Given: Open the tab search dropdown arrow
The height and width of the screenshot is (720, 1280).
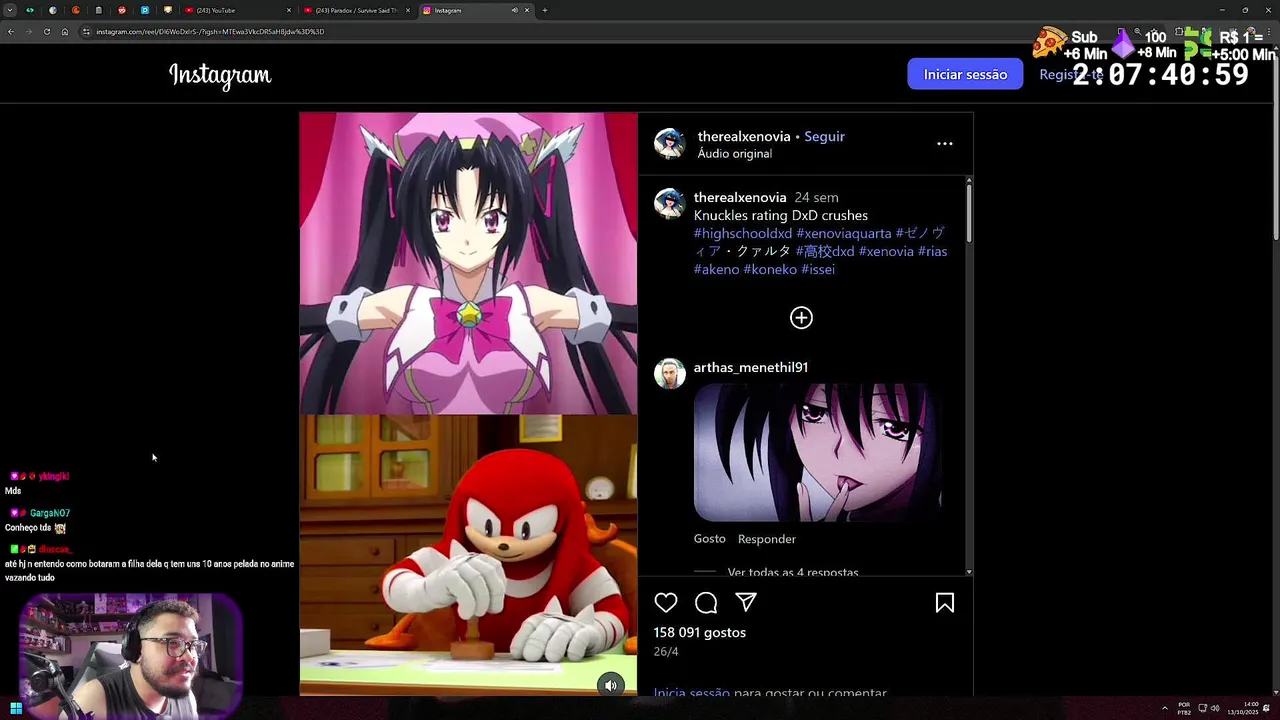Looking at the screenshot, I should coord(9,10).
